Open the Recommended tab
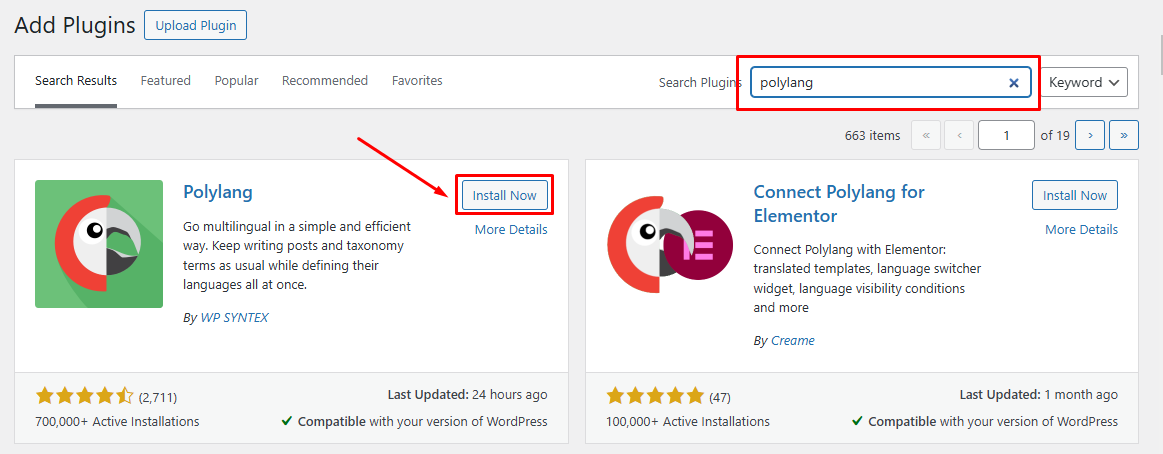1163x454 pixels. [325, 80]
